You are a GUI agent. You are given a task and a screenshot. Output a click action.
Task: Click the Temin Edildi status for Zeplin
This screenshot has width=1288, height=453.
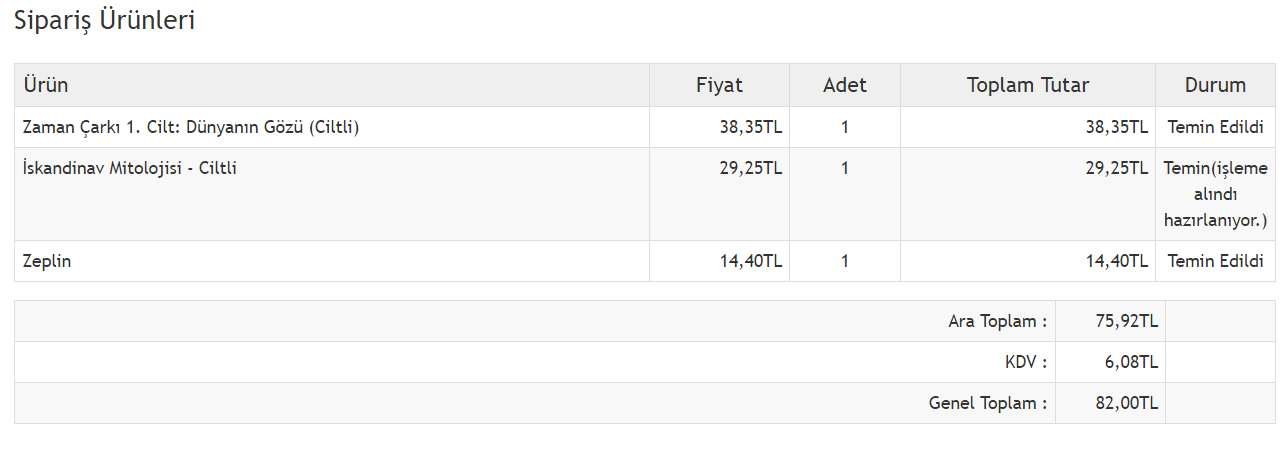(x=1215, y=261)
